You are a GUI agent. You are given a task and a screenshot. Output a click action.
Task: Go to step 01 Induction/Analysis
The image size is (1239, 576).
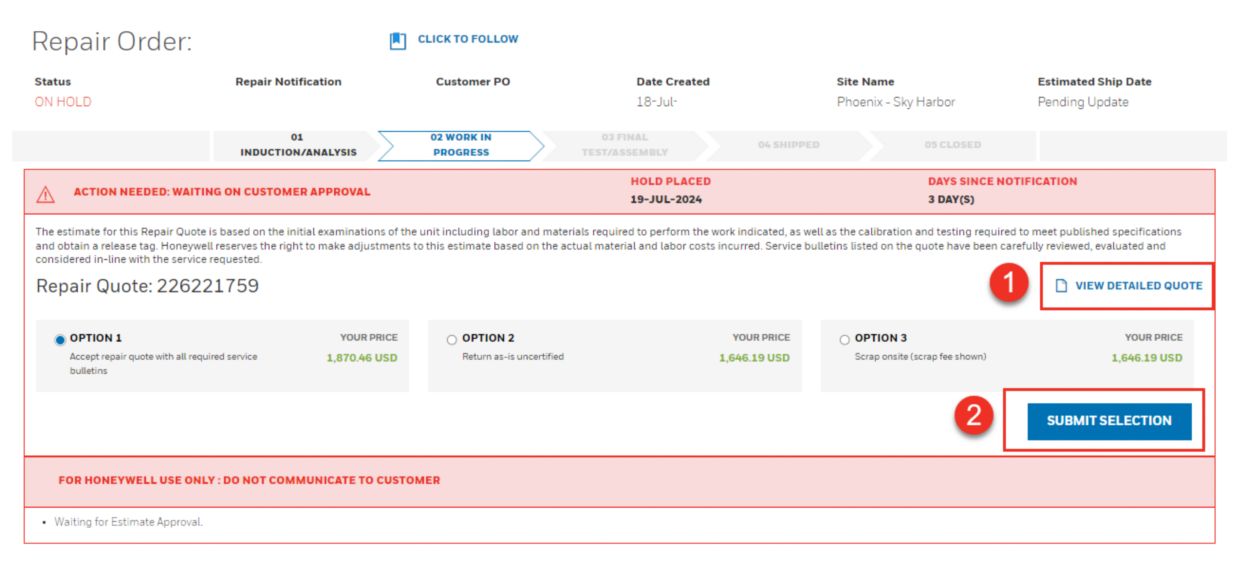tap(297, 145)
